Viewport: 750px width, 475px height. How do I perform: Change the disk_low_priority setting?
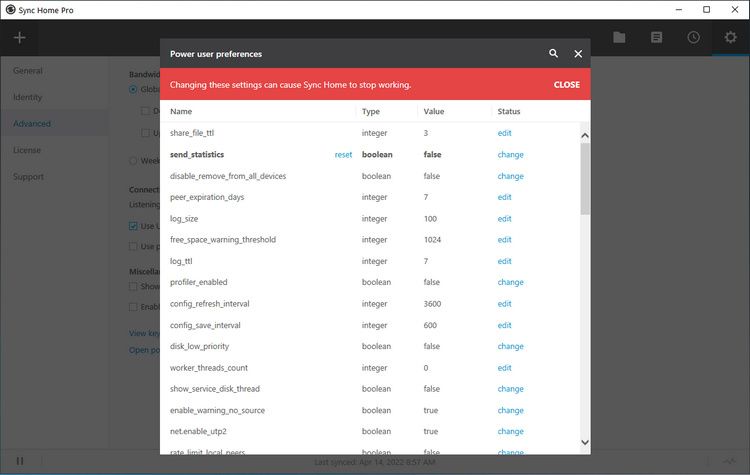pos(510,347)
